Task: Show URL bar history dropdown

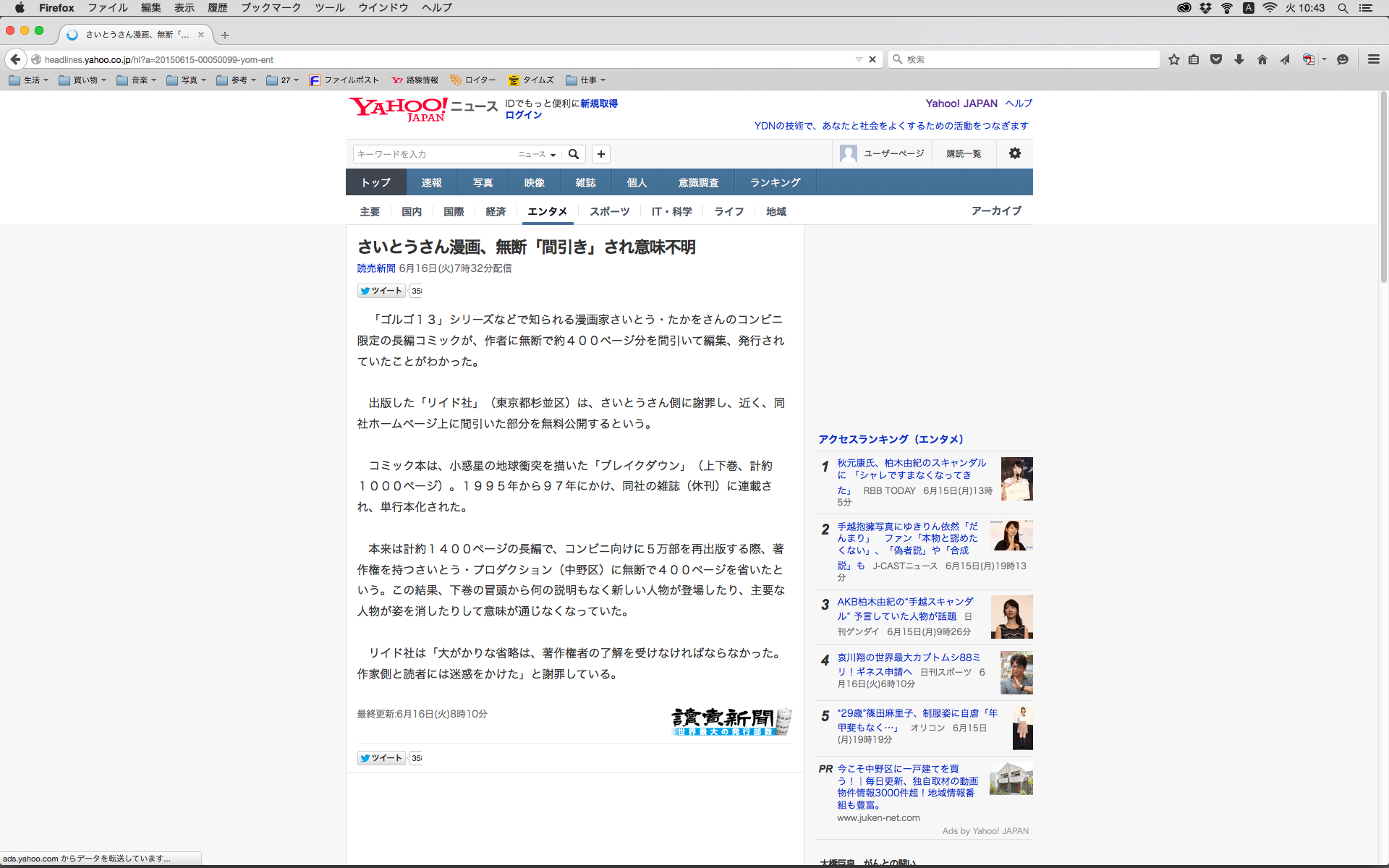Action: (859, 59)
